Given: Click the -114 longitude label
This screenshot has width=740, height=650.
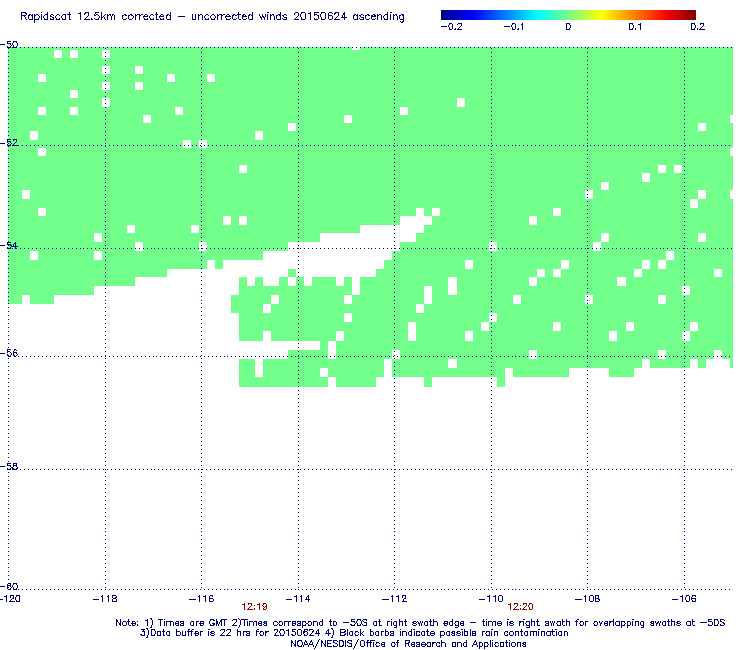Looking at the screenshot, I should tap(298, 599).
